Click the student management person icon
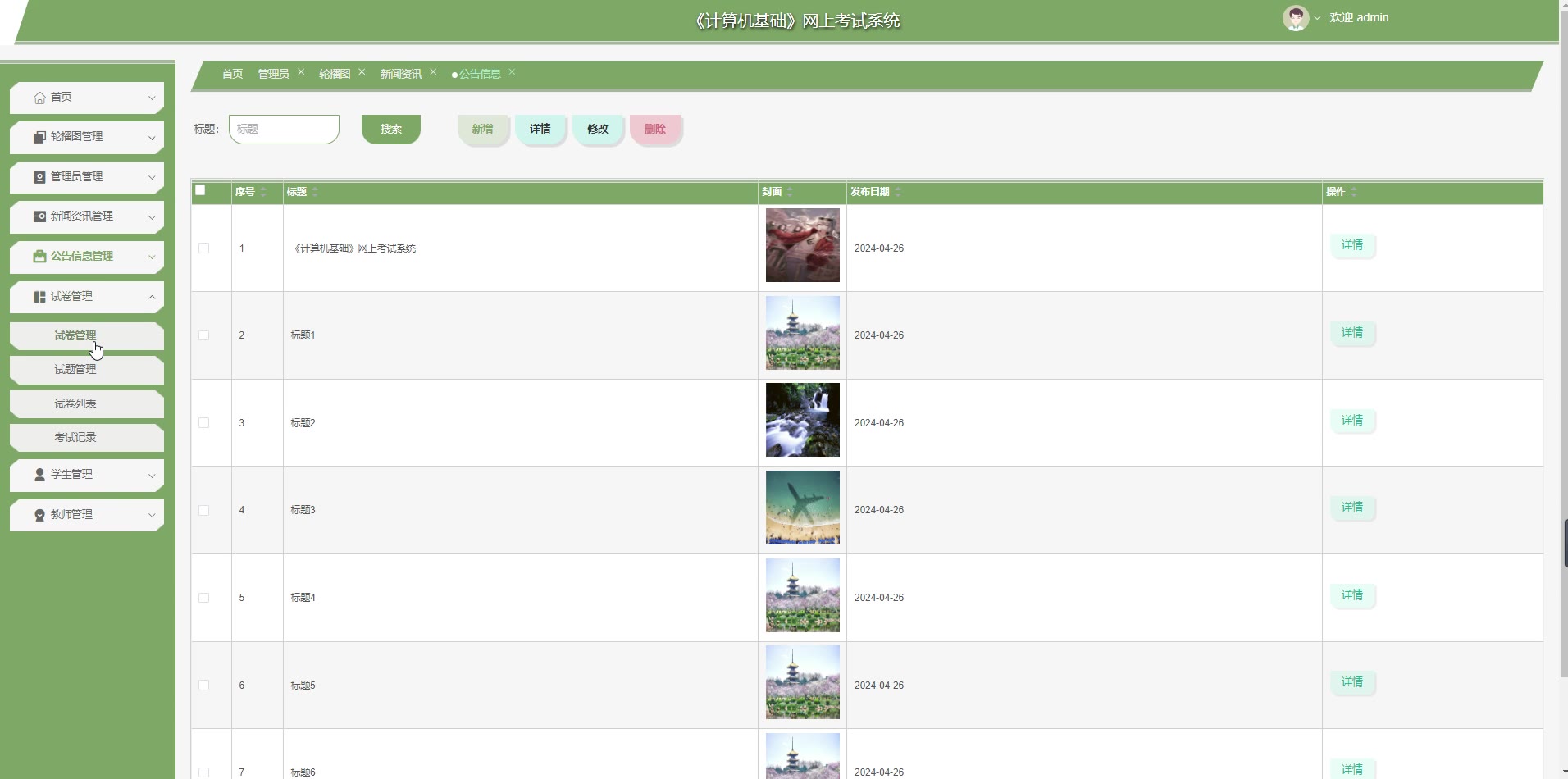 (39, 475)
